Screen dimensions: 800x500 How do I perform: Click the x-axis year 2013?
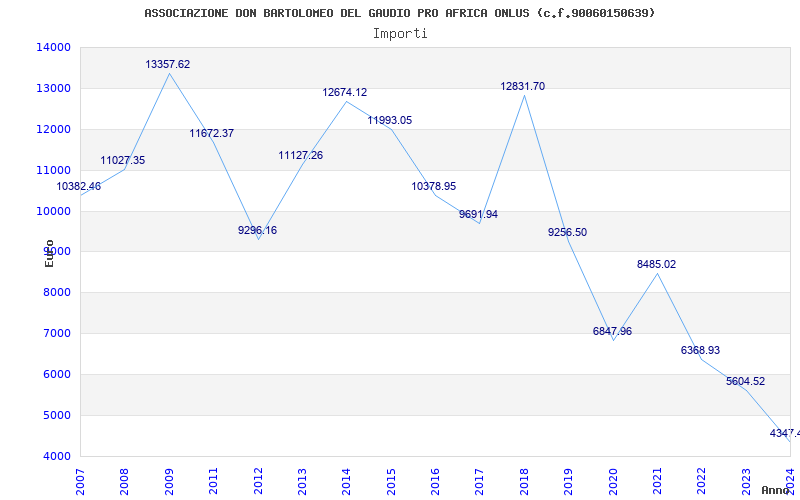(302, 481)
